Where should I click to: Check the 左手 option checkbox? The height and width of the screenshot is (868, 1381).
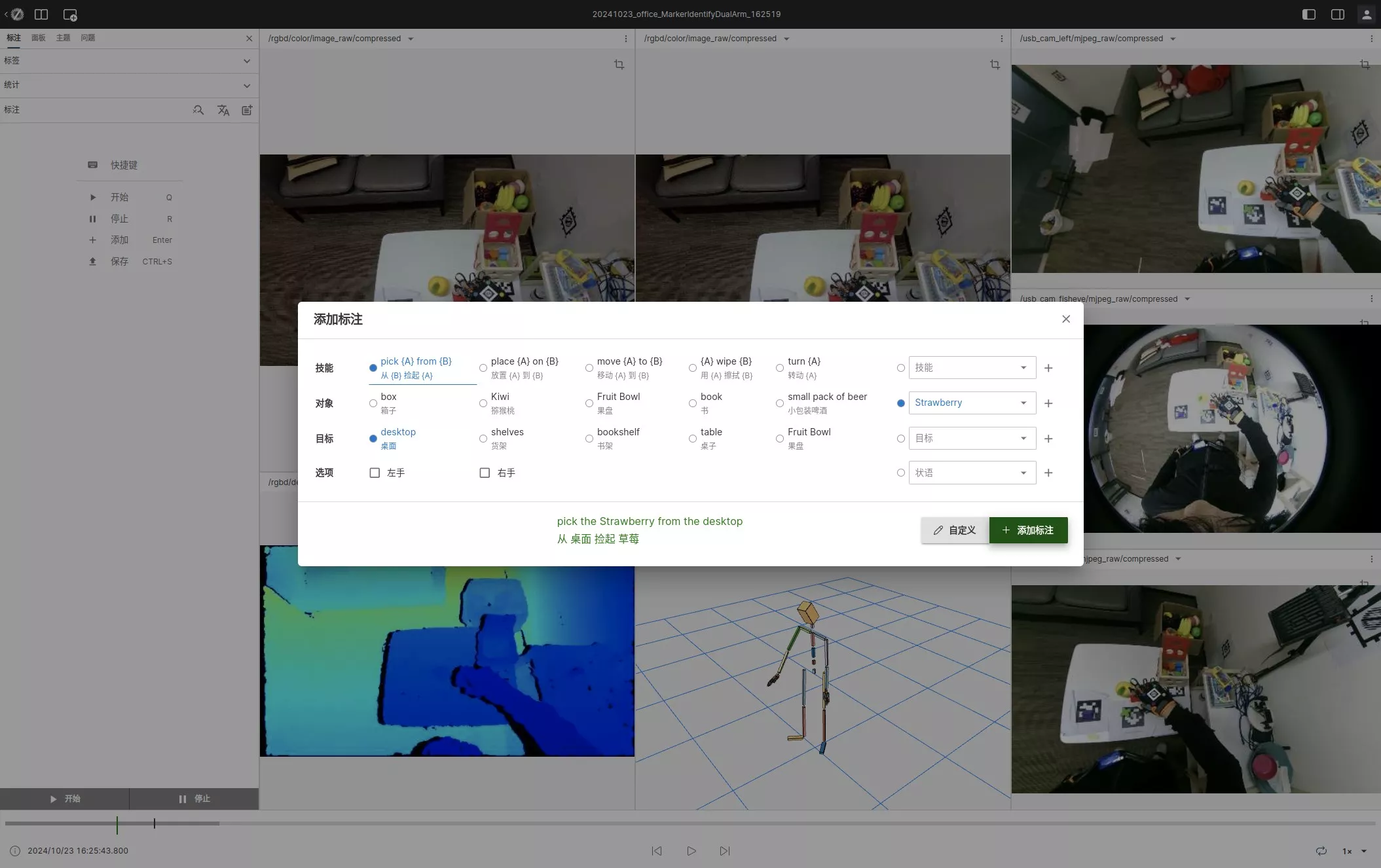375,473
